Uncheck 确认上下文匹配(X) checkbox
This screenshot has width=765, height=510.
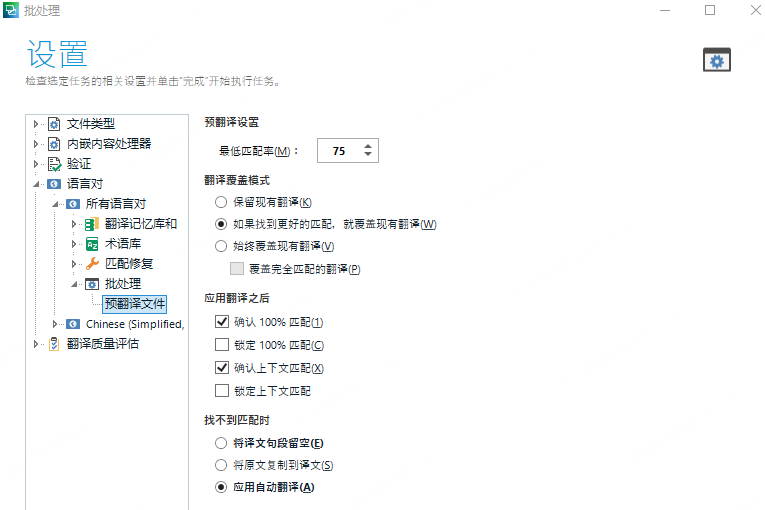222,367
